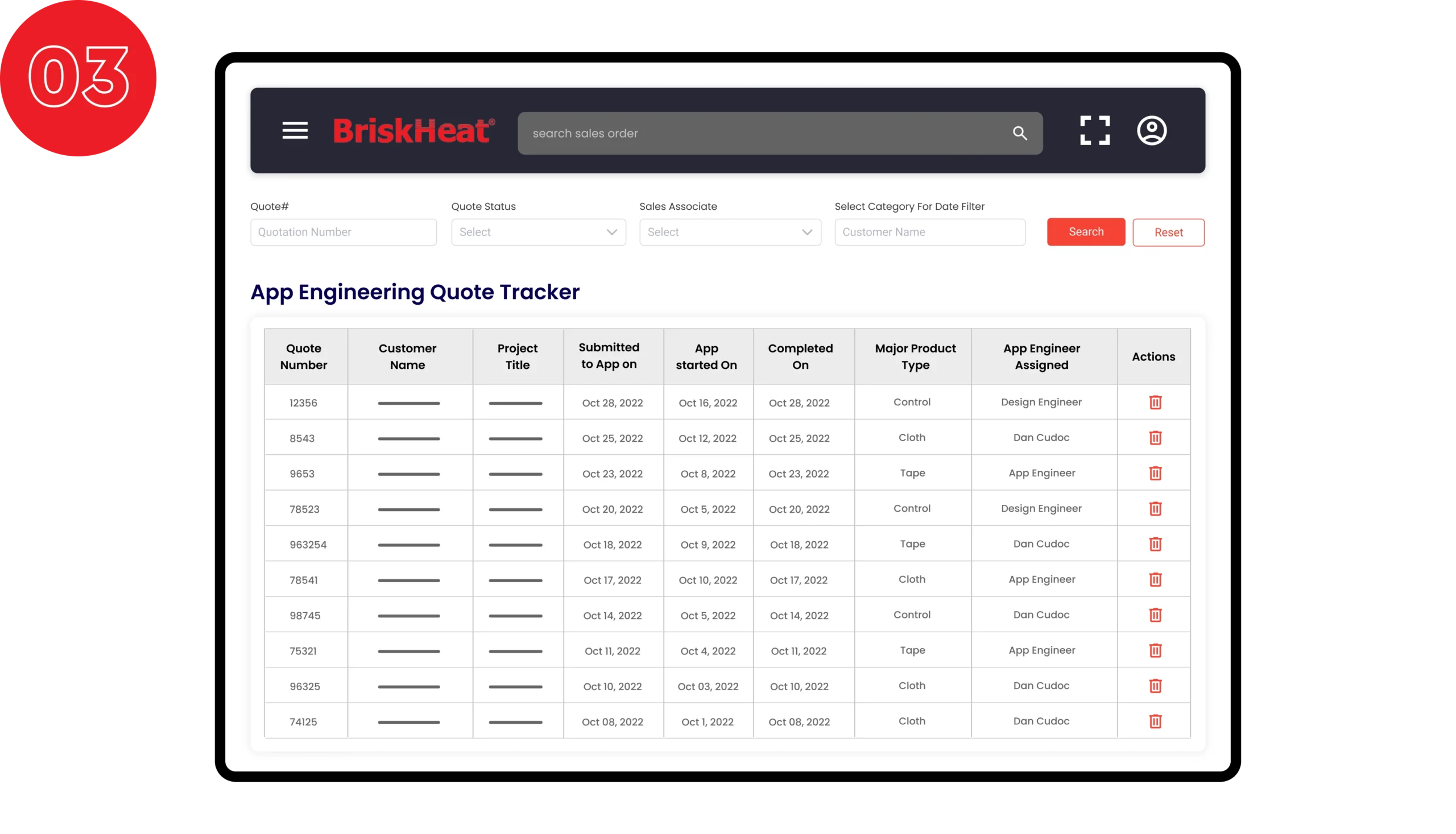Click the delete icon for quote 98745

coord(1154,615)
